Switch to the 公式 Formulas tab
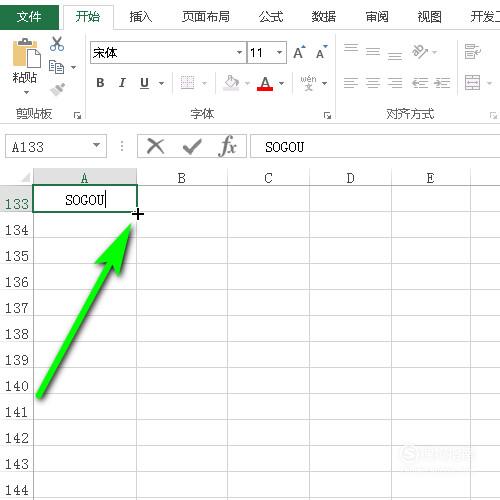The width and height of the screenshot is (500, 500). (x=271, y=17)
